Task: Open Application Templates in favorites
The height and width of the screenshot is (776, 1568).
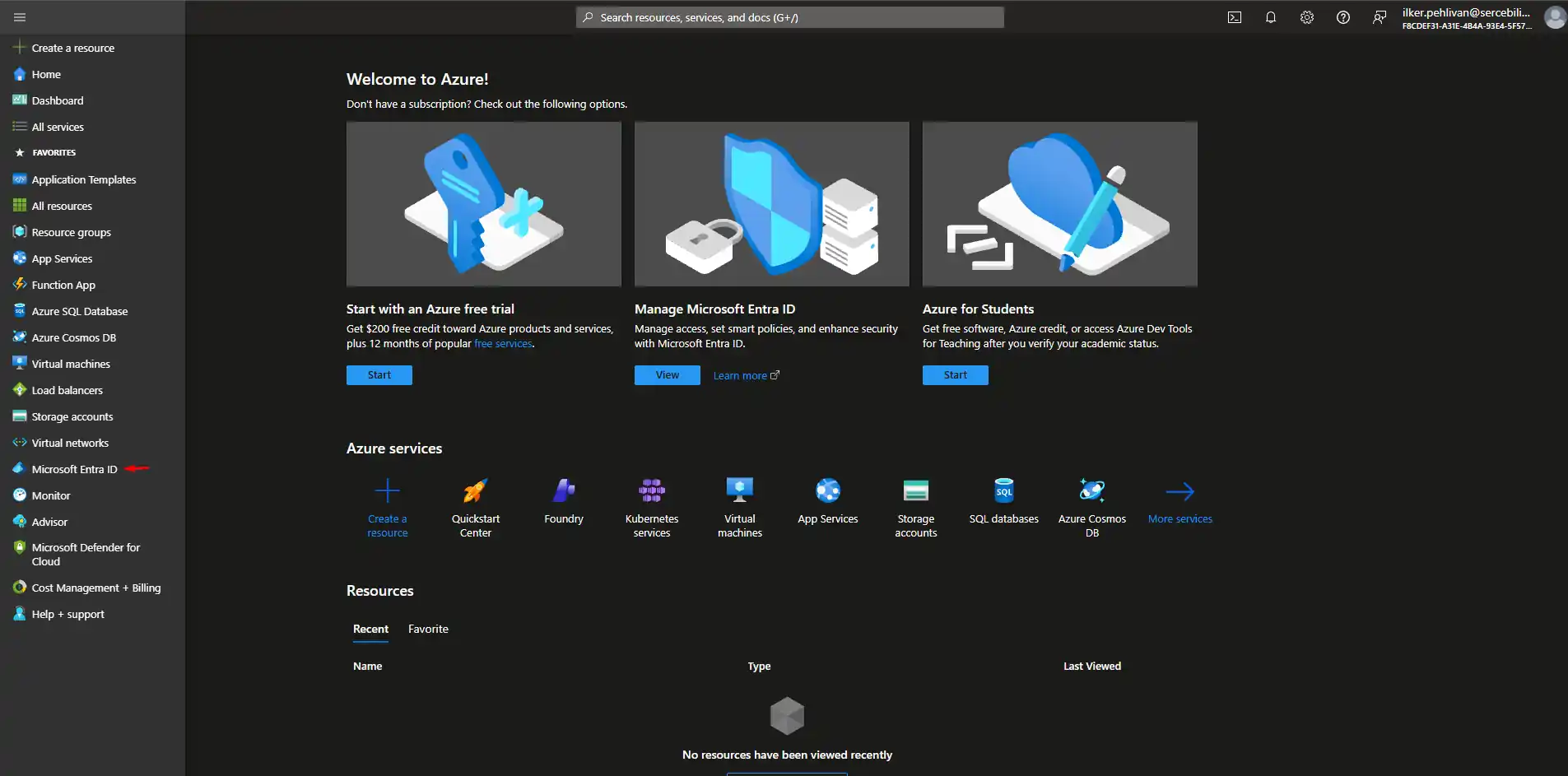Action: tap(84, 179)
